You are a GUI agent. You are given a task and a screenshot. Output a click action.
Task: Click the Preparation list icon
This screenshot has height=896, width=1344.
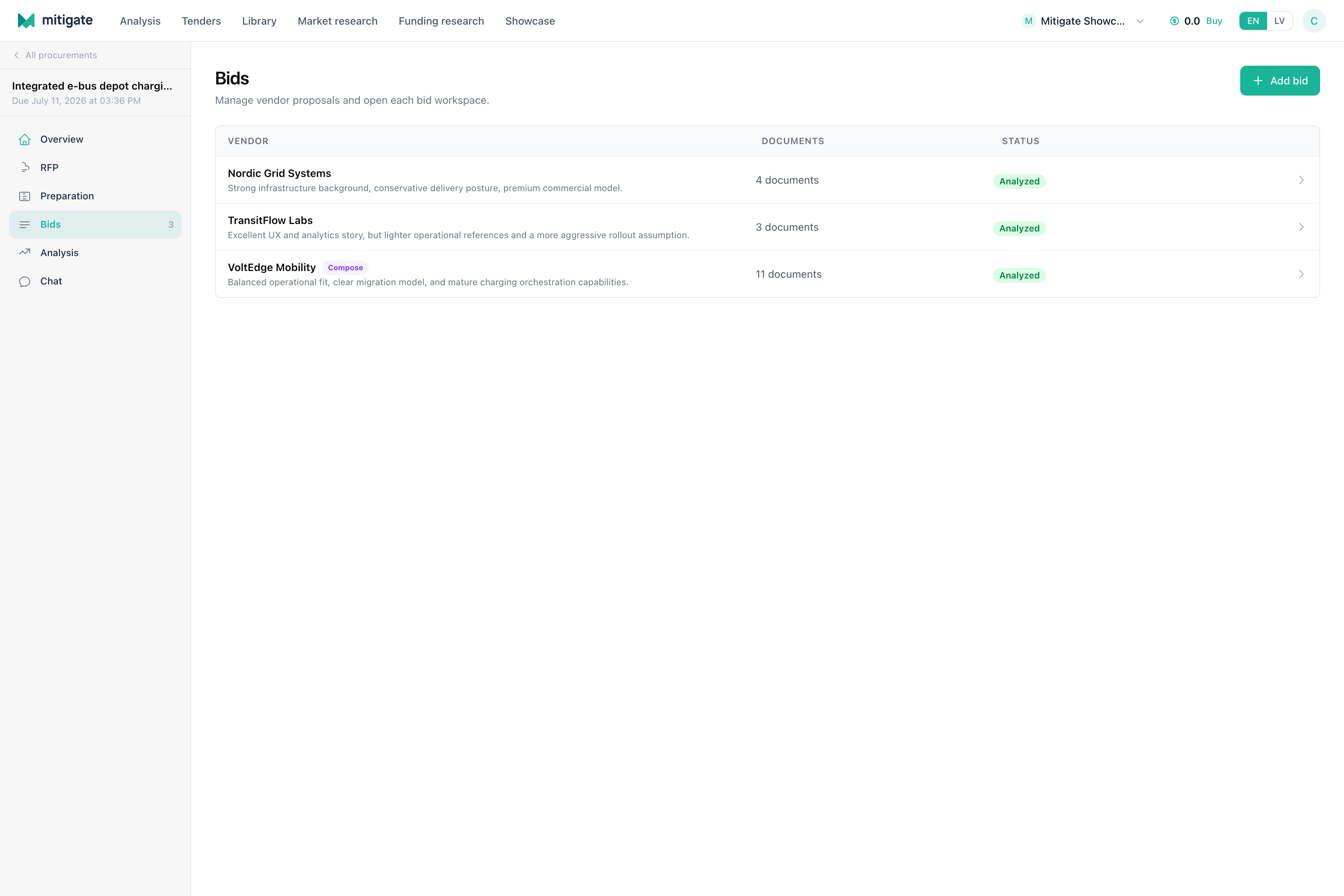[x=25, y=196]
